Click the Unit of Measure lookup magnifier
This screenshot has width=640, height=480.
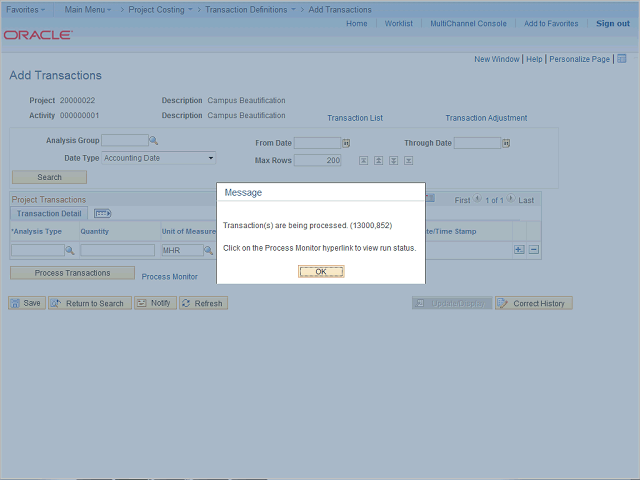pyautogui.click(x=208, y=250)
